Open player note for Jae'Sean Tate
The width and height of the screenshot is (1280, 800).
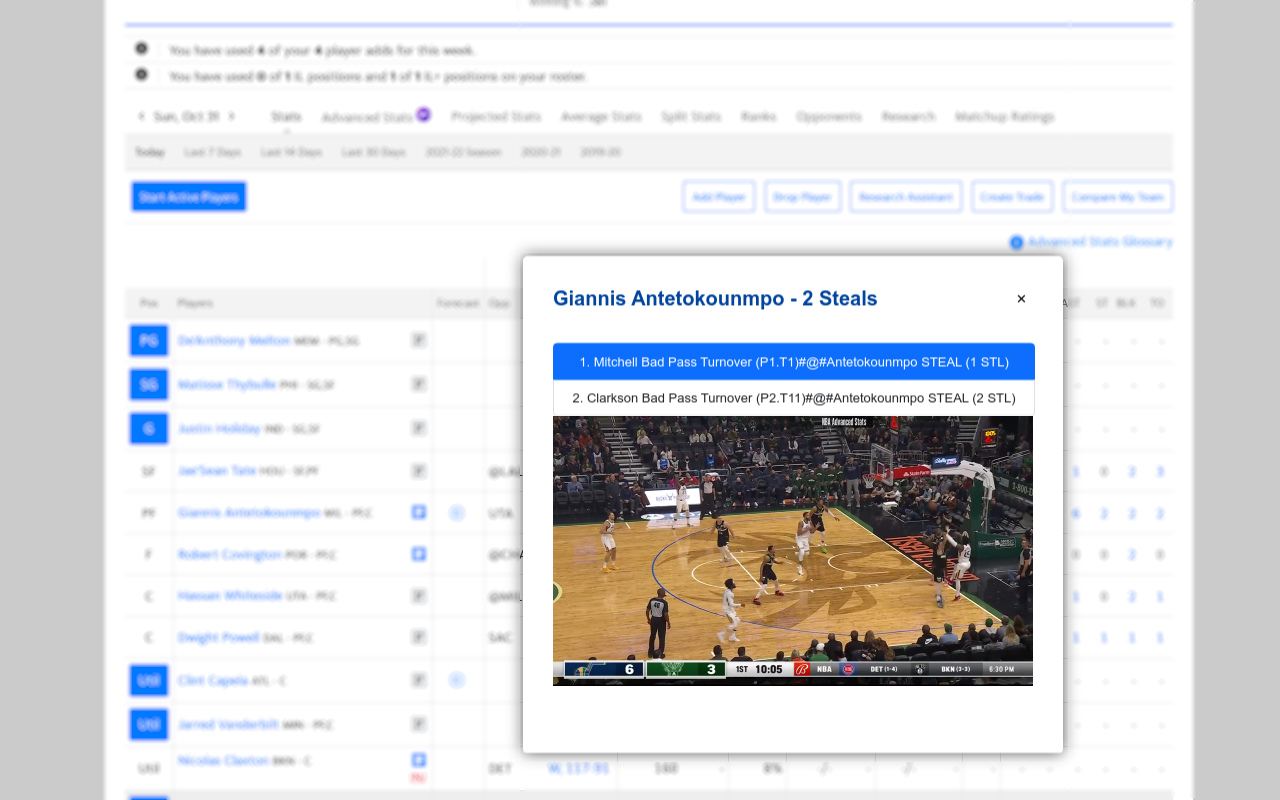(419, 470)
